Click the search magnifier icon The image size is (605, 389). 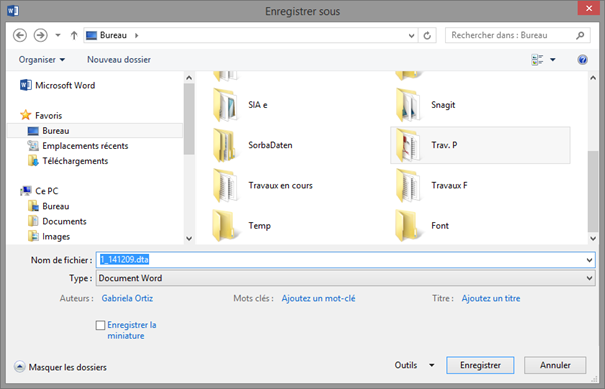[x=580, y=36]
